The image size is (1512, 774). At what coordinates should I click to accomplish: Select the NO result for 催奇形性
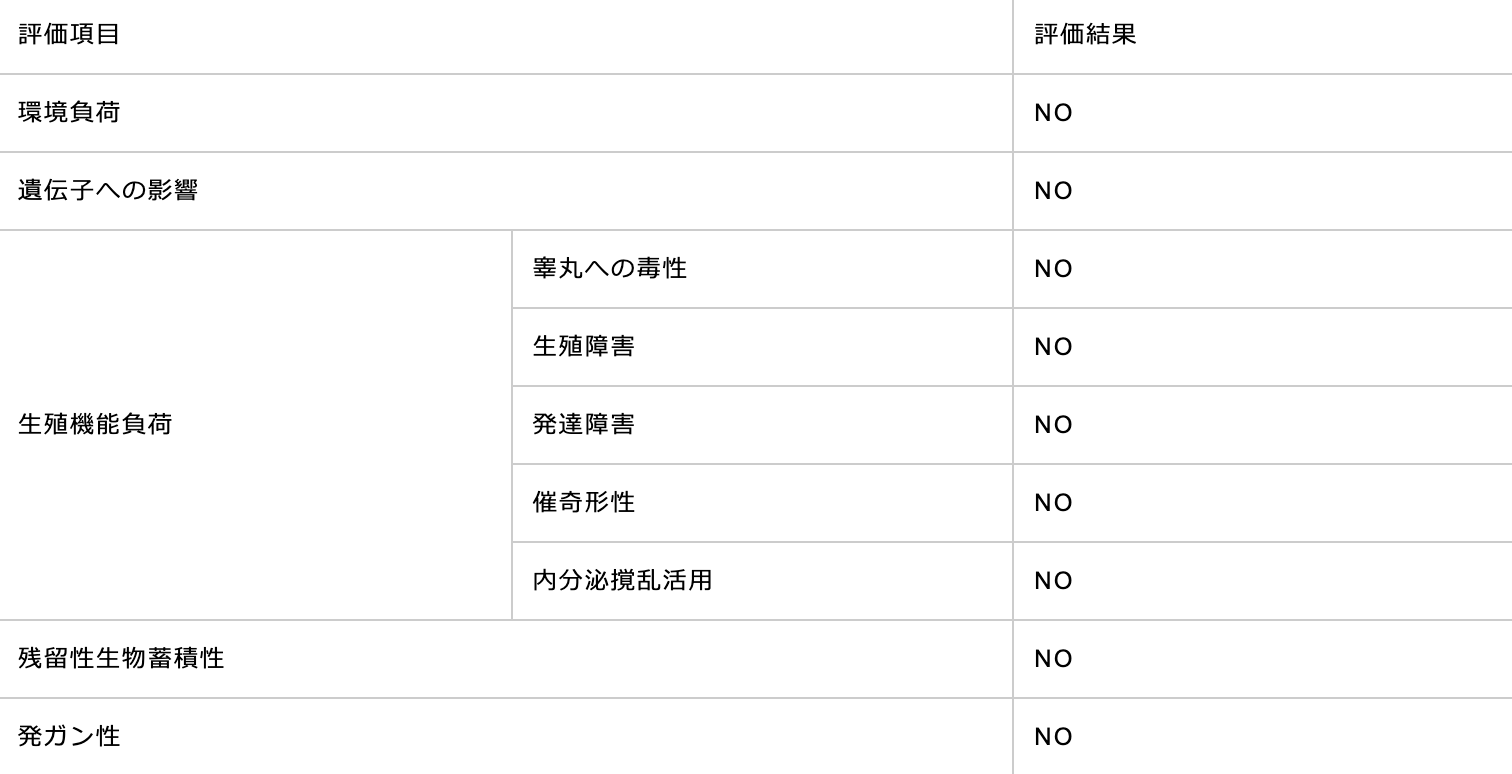1263,503
